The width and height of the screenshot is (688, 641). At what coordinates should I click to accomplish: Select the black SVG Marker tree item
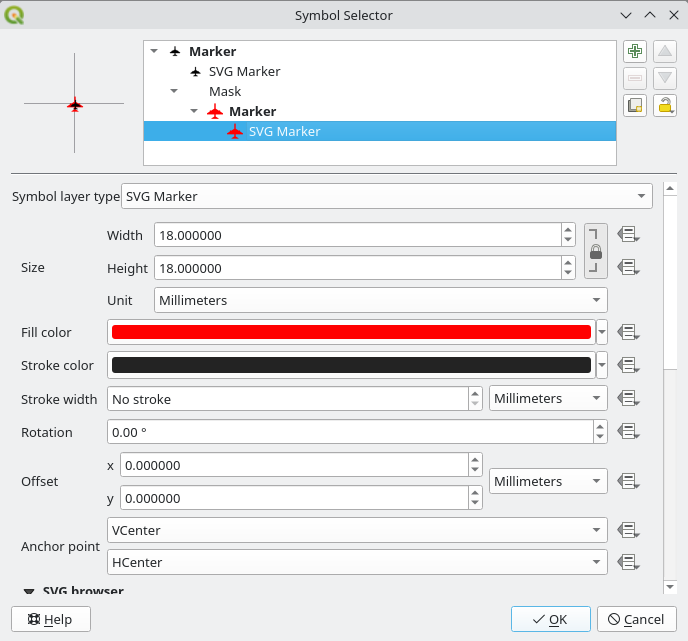[x=243, y=72]
